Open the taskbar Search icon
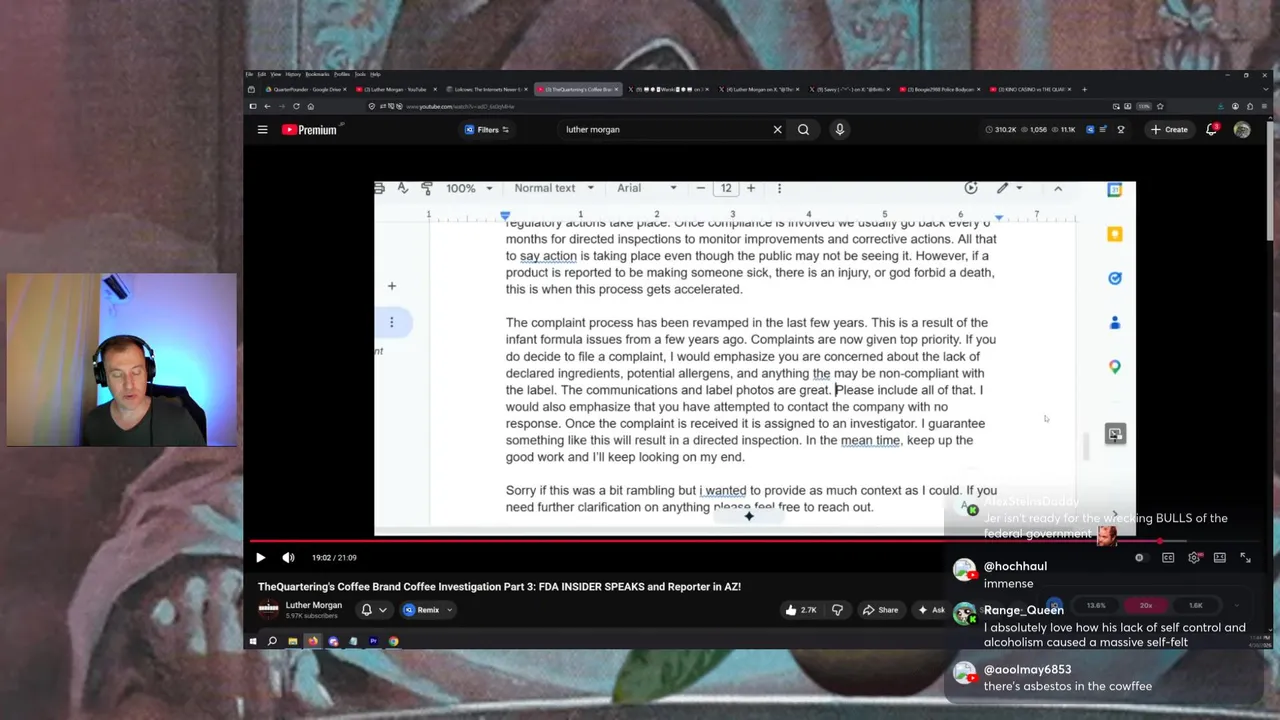 [x=272, y=641]
